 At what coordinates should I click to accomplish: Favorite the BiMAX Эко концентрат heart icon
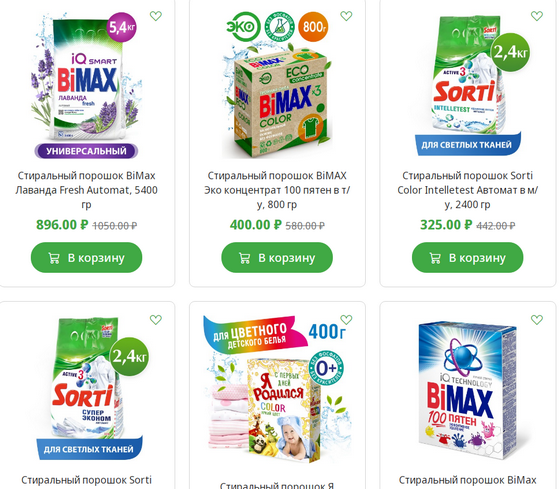(x=346, y=16)
